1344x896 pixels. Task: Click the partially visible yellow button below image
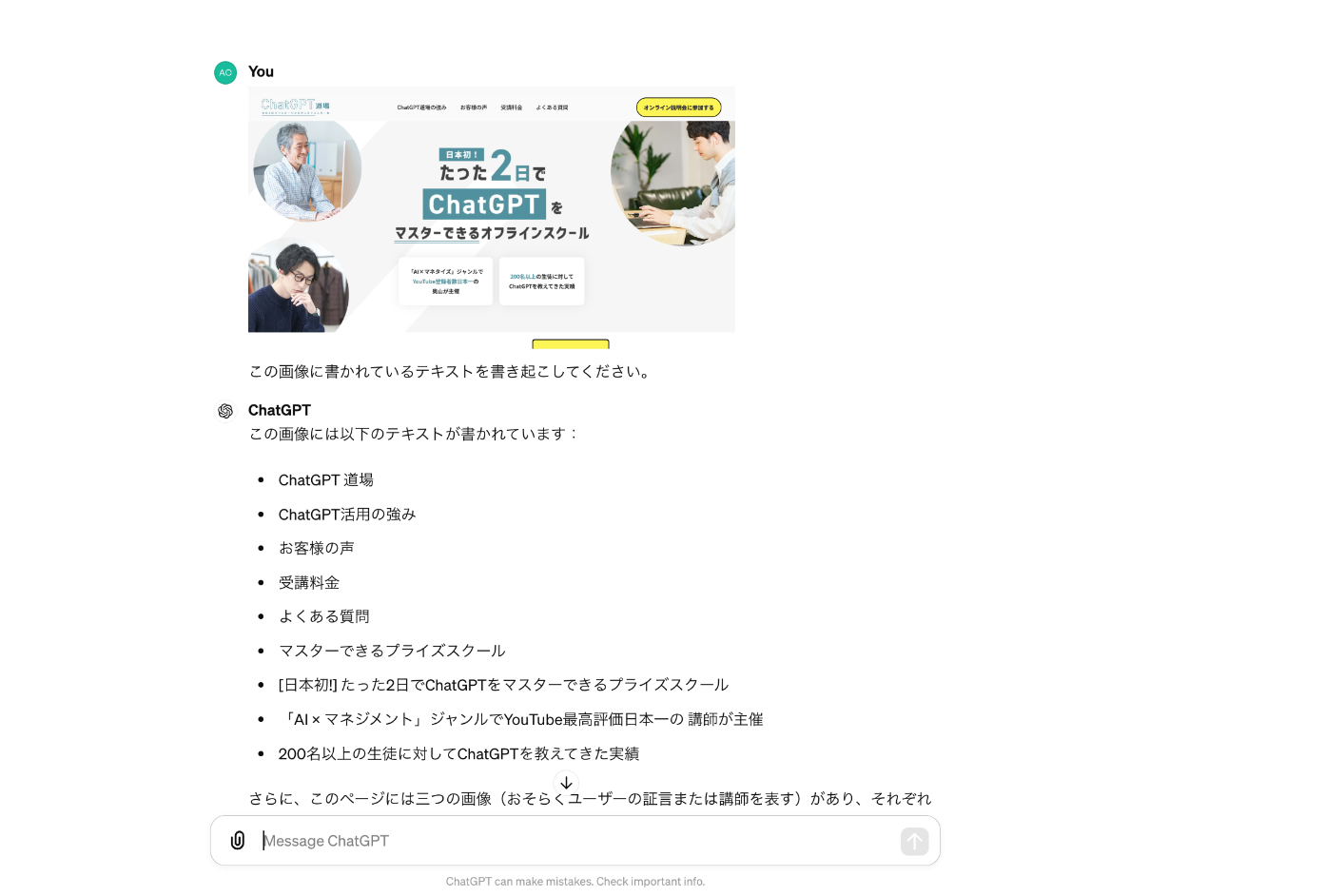[571, 344]
